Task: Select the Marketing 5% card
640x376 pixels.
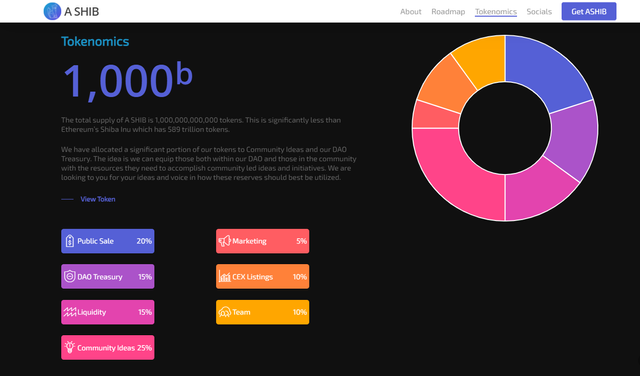Action: tap(262, 241)
